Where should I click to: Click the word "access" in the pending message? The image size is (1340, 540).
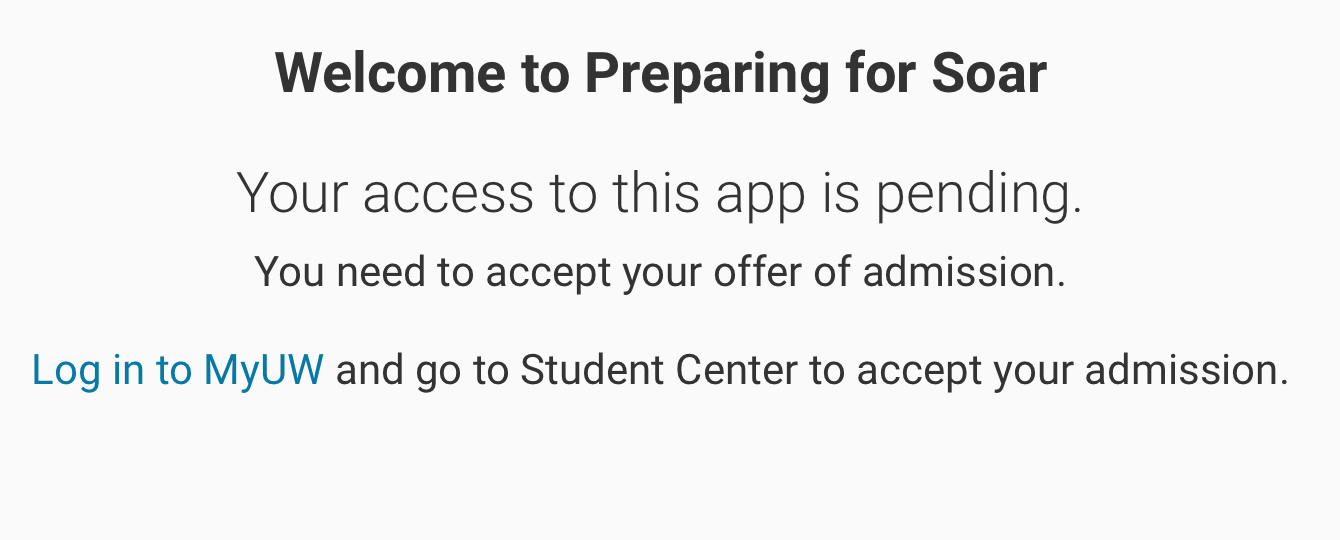[x=447, y=193]
